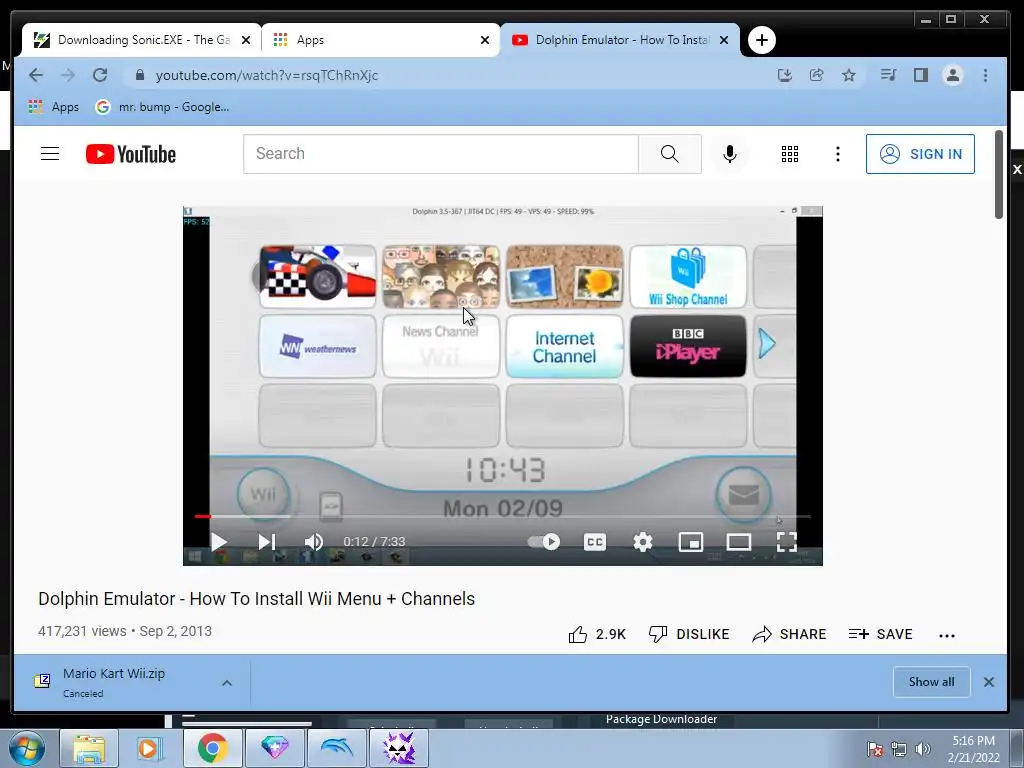Seek on the video progress bar

(x=502, y=517)
